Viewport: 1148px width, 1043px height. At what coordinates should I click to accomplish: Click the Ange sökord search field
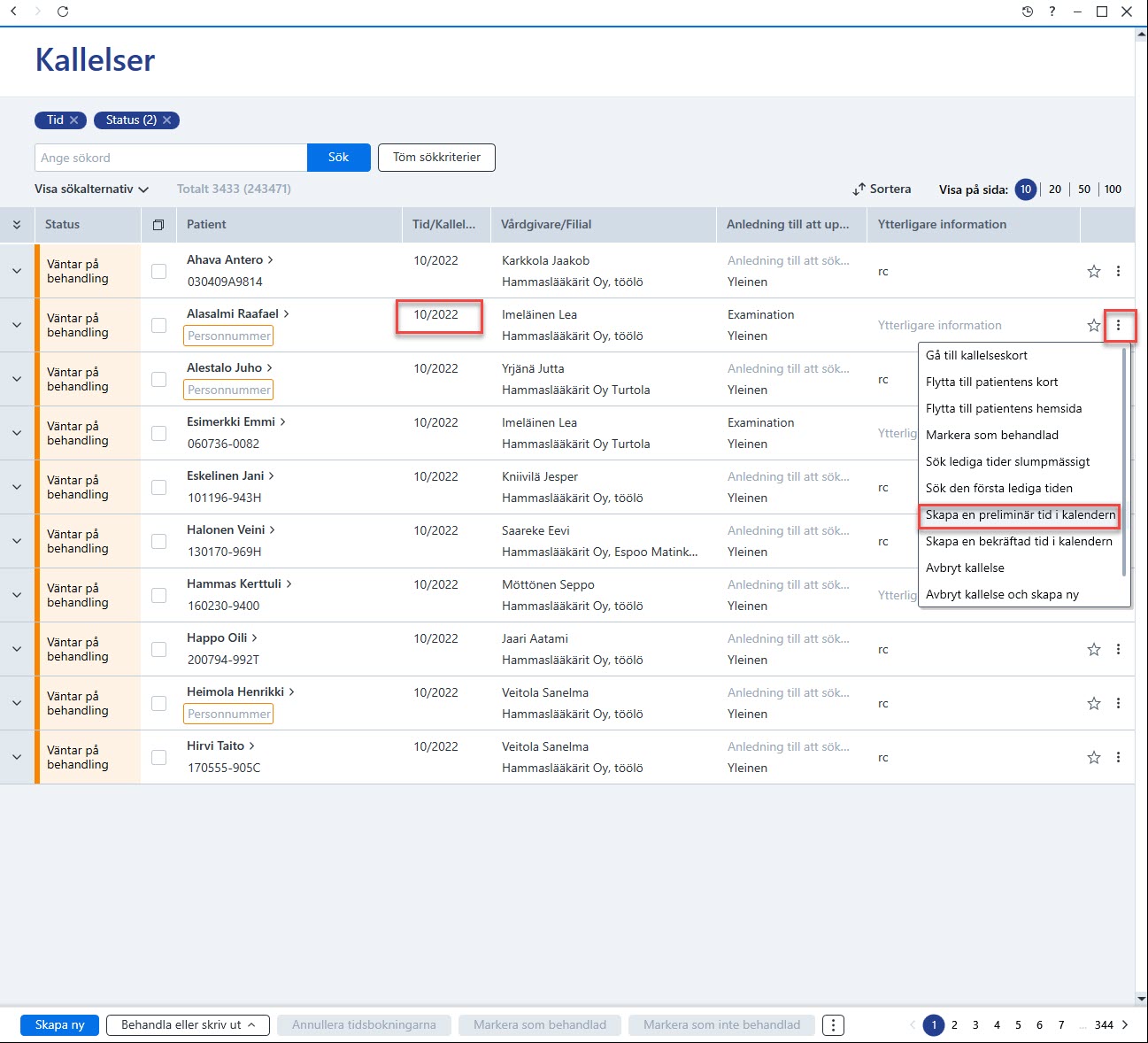[x=171, y=158]
